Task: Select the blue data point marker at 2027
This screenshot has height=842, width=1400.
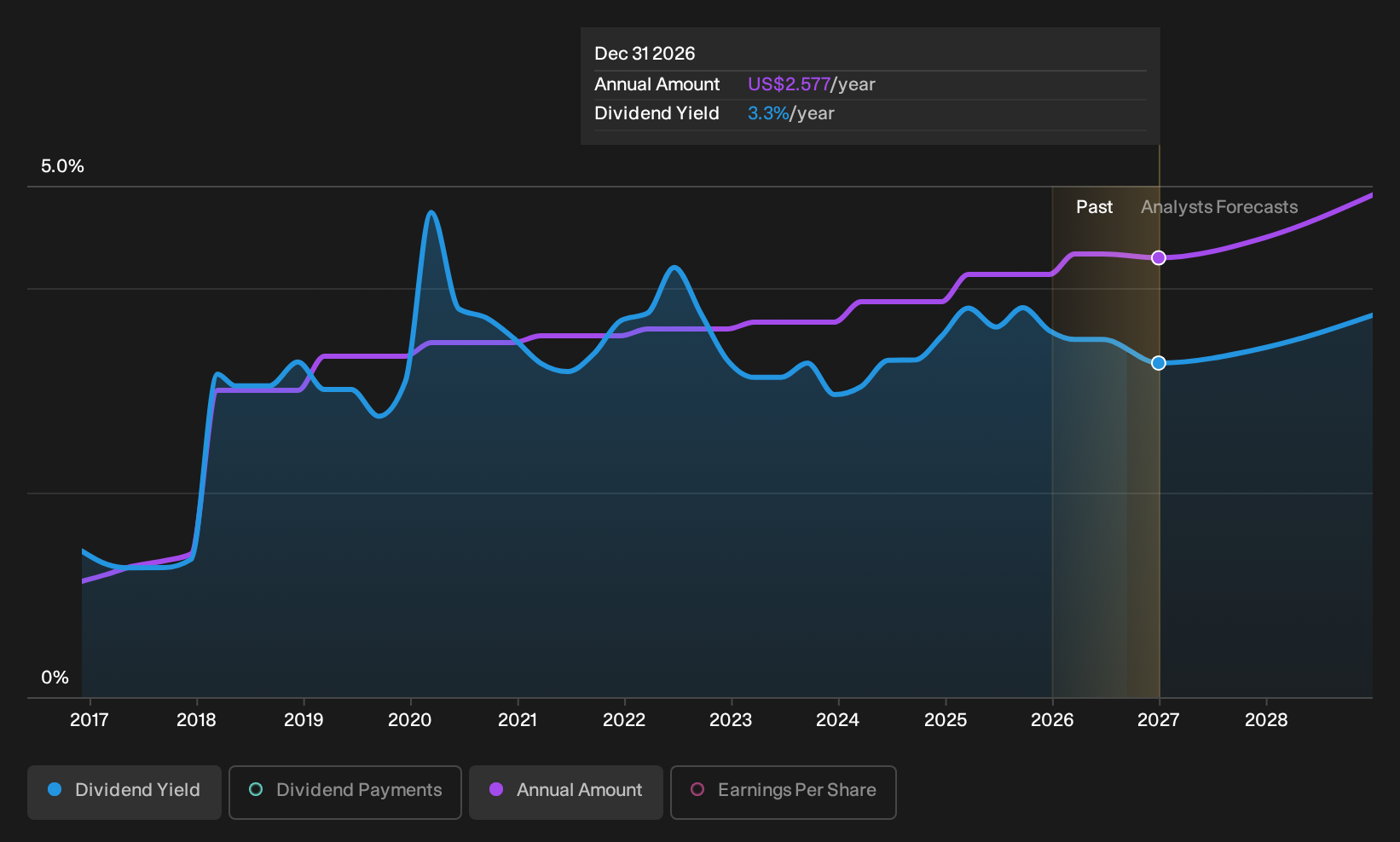Action: point(1159,363)
